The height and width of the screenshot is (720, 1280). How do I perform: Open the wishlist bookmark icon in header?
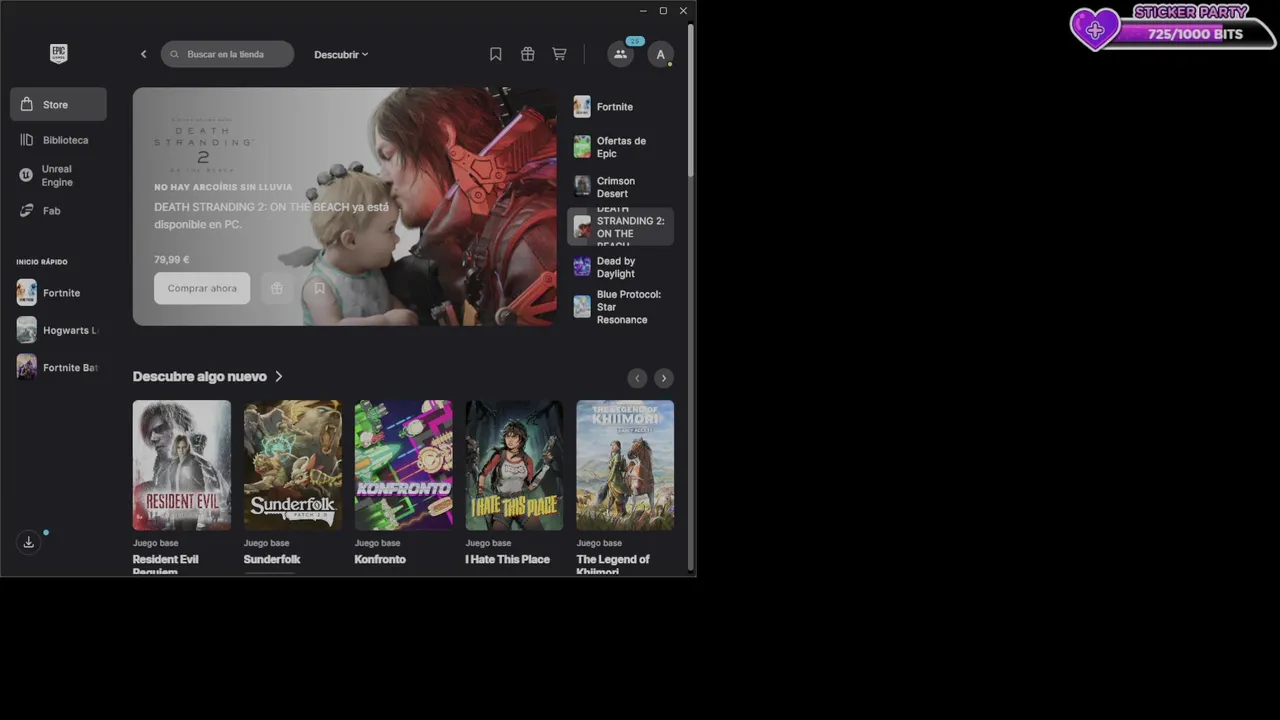[x=496, y=54]
